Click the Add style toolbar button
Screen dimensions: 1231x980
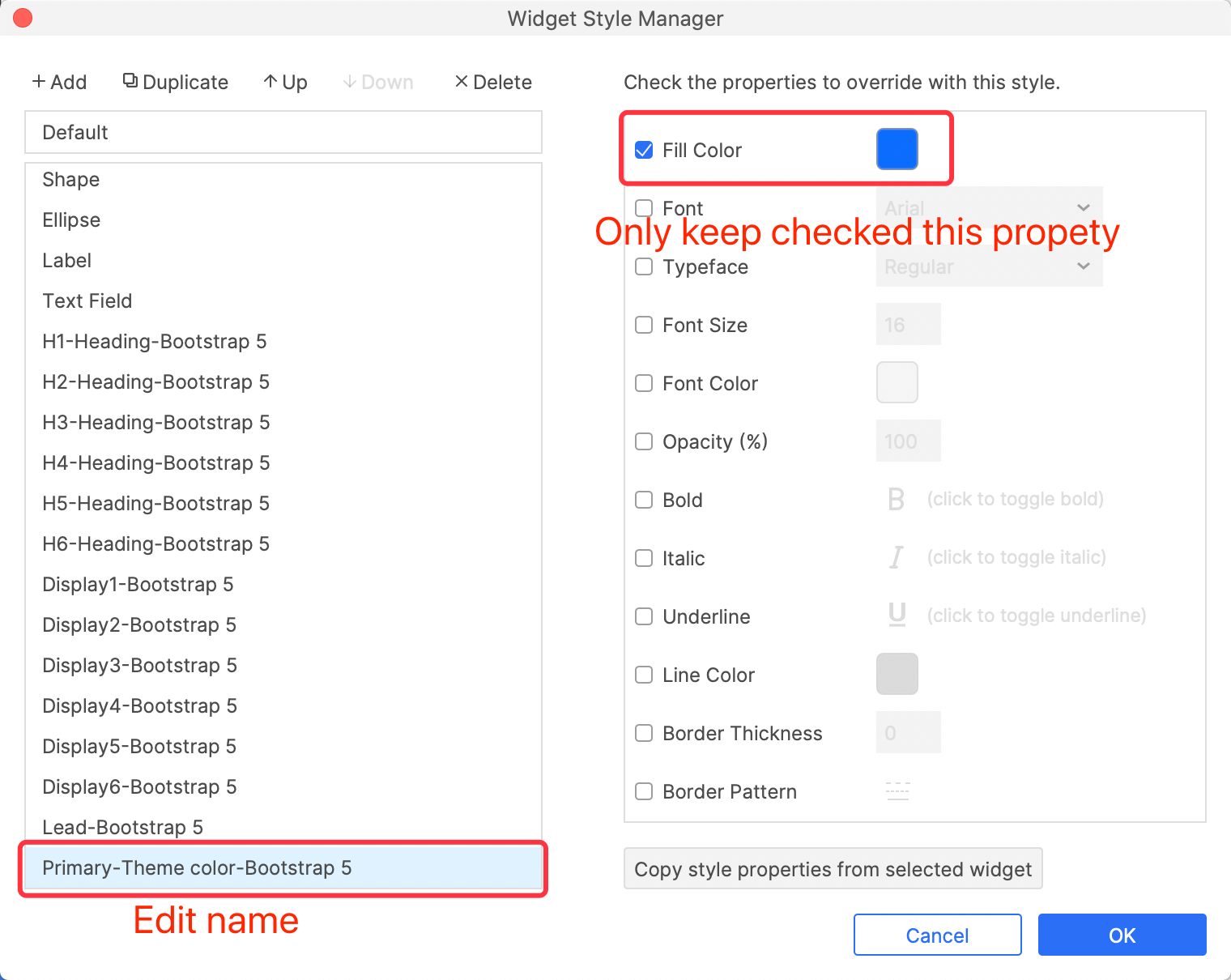pos(59,82)
